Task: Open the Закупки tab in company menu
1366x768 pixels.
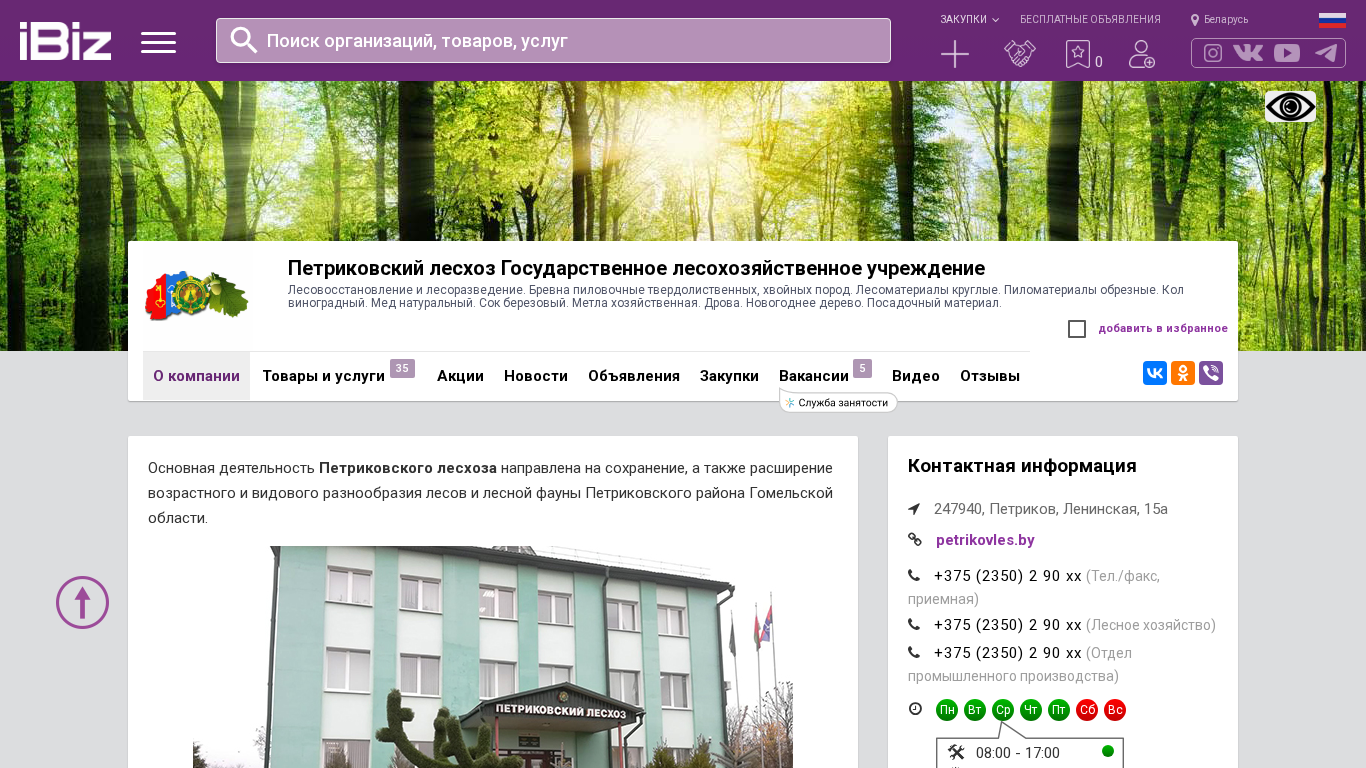Action: tap(729, 376)
